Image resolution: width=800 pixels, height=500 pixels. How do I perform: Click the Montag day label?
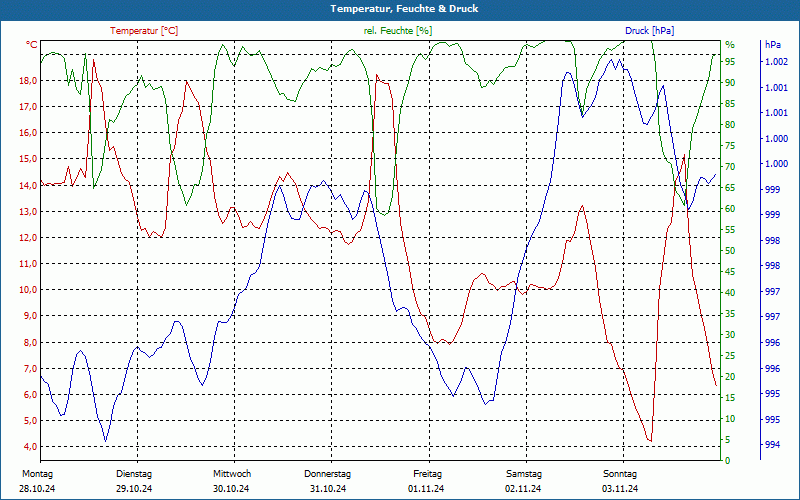click(37, 474)
